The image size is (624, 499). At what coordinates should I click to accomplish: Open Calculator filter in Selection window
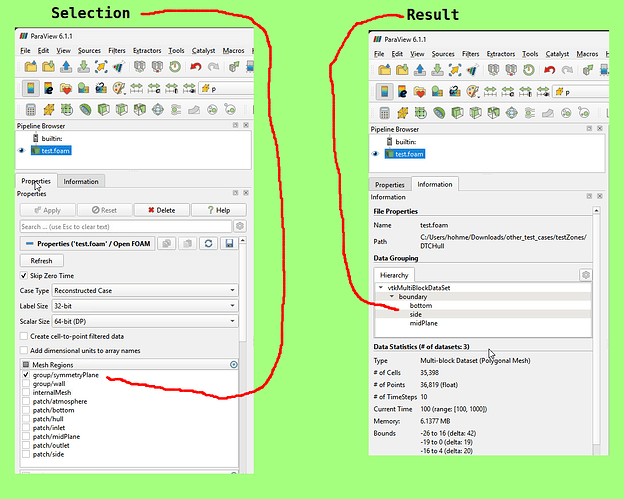(x=31, y=109)
